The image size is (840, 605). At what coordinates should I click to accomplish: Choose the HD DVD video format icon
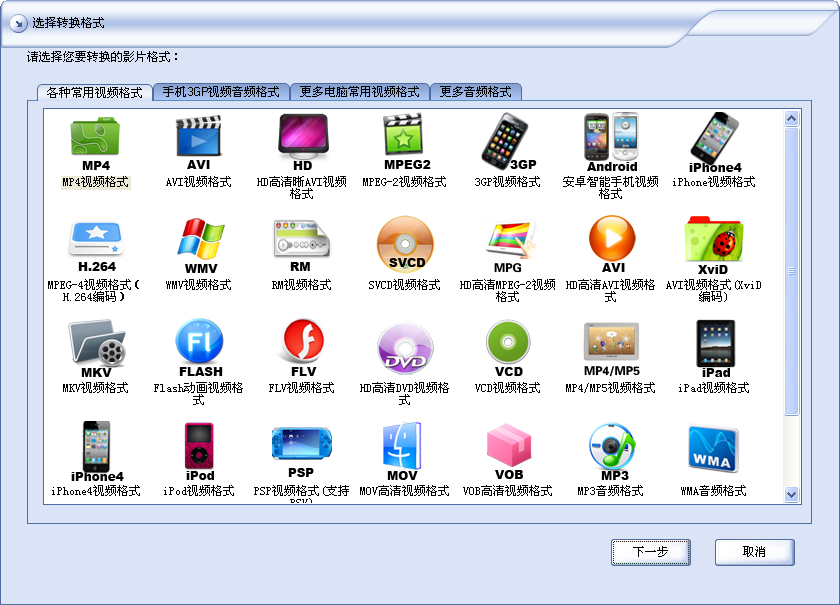[405, 346]
